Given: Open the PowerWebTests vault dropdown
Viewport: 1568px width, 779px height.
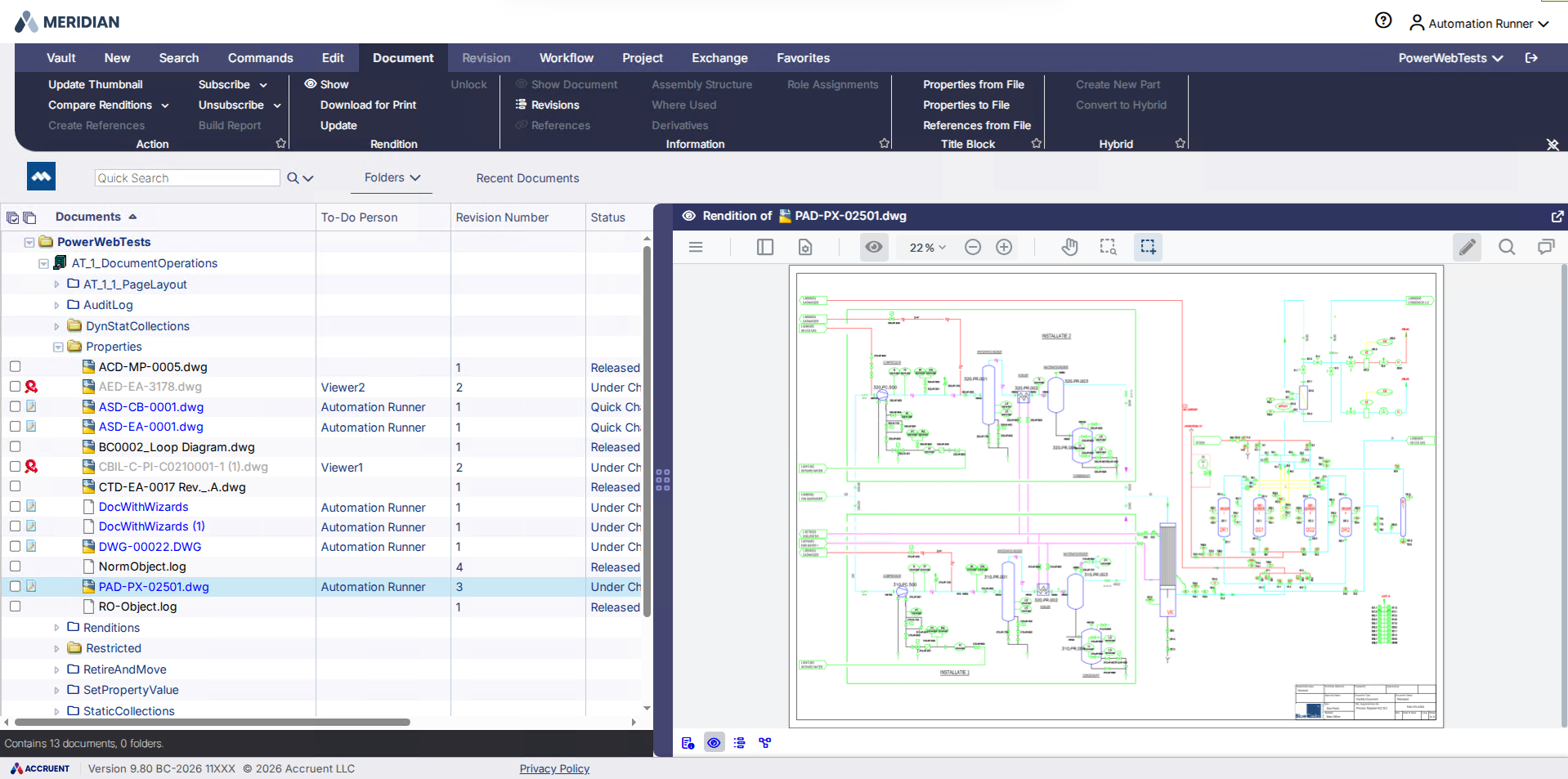Looking at the screenshot, I should (1450, 58).
